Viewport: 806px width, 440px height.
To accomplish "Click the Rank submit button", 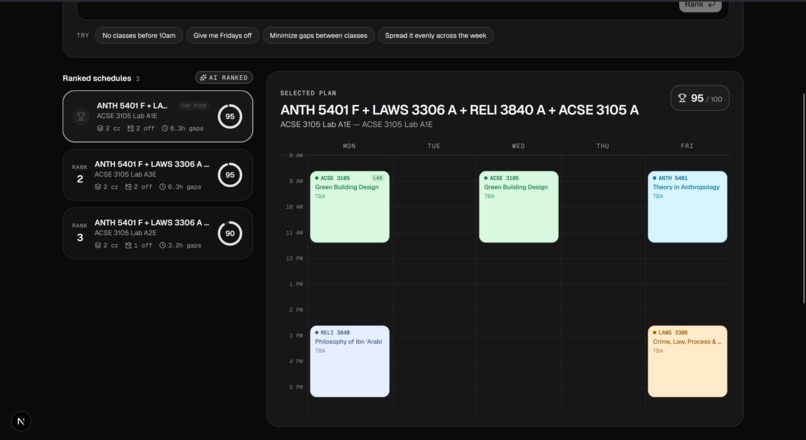I will pos(700,5).
